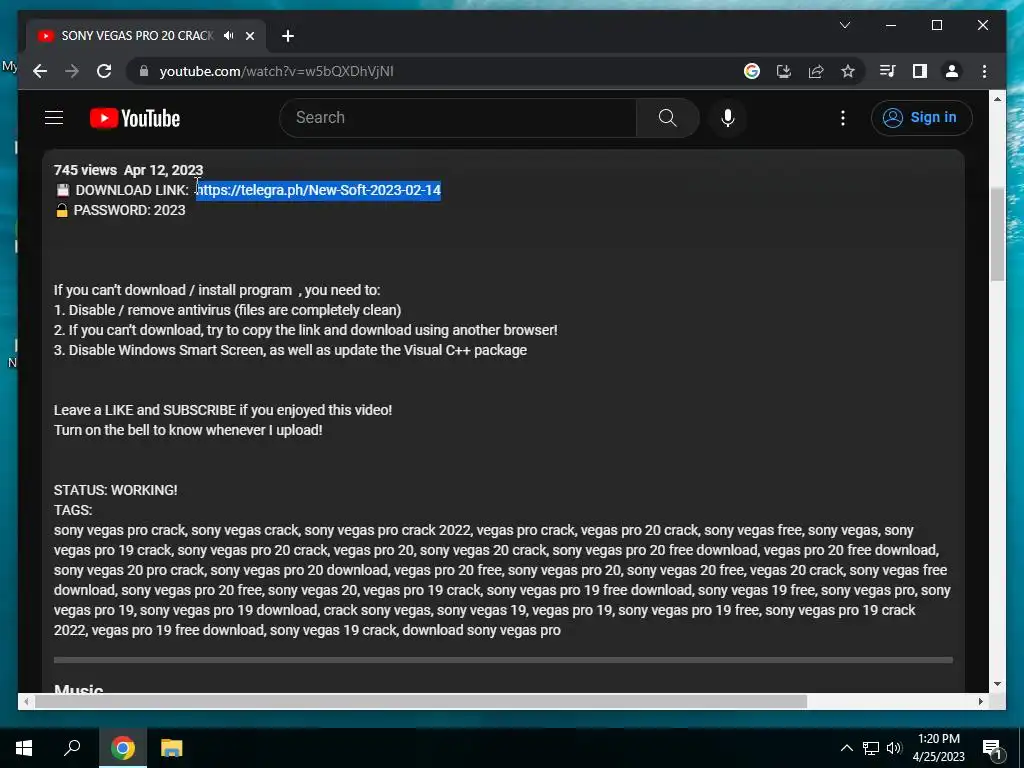This screenshot has height=768, width=1024.
Task: Open a new tab with plus button
Action: pos(288,36)
